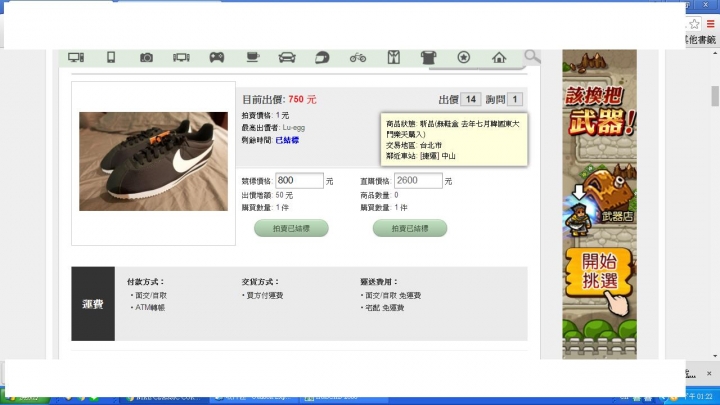
Task: Open the camera category icon
Action: (146, 57)
